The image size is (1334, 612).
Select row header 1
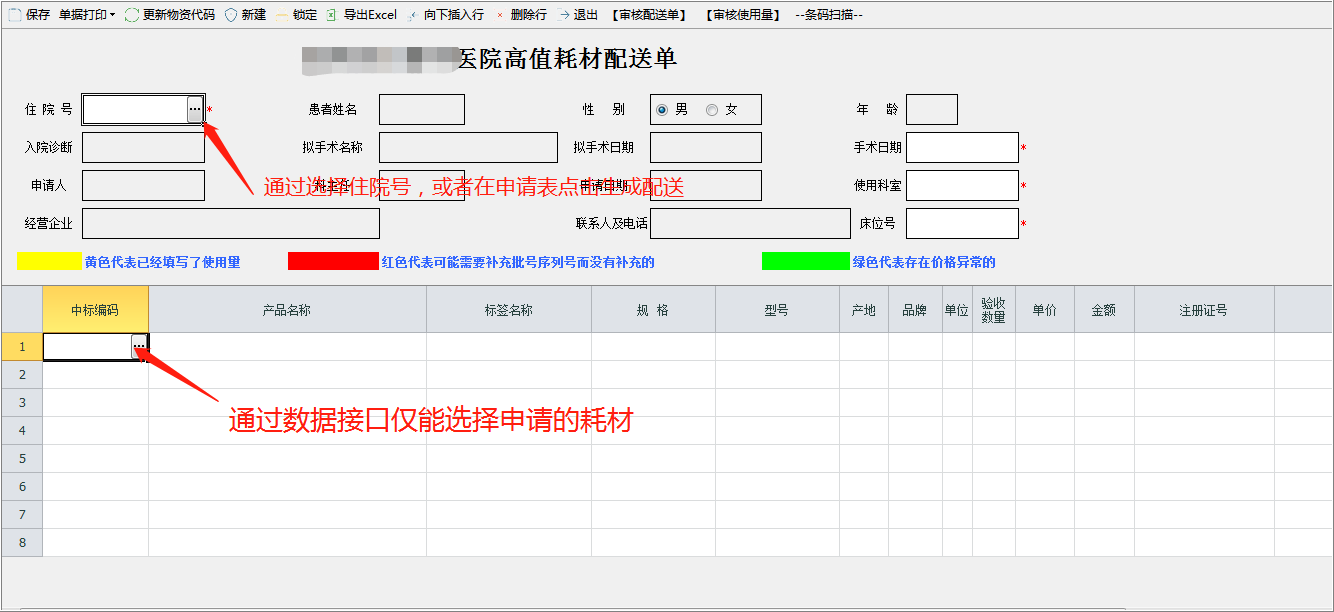(22, 346)
